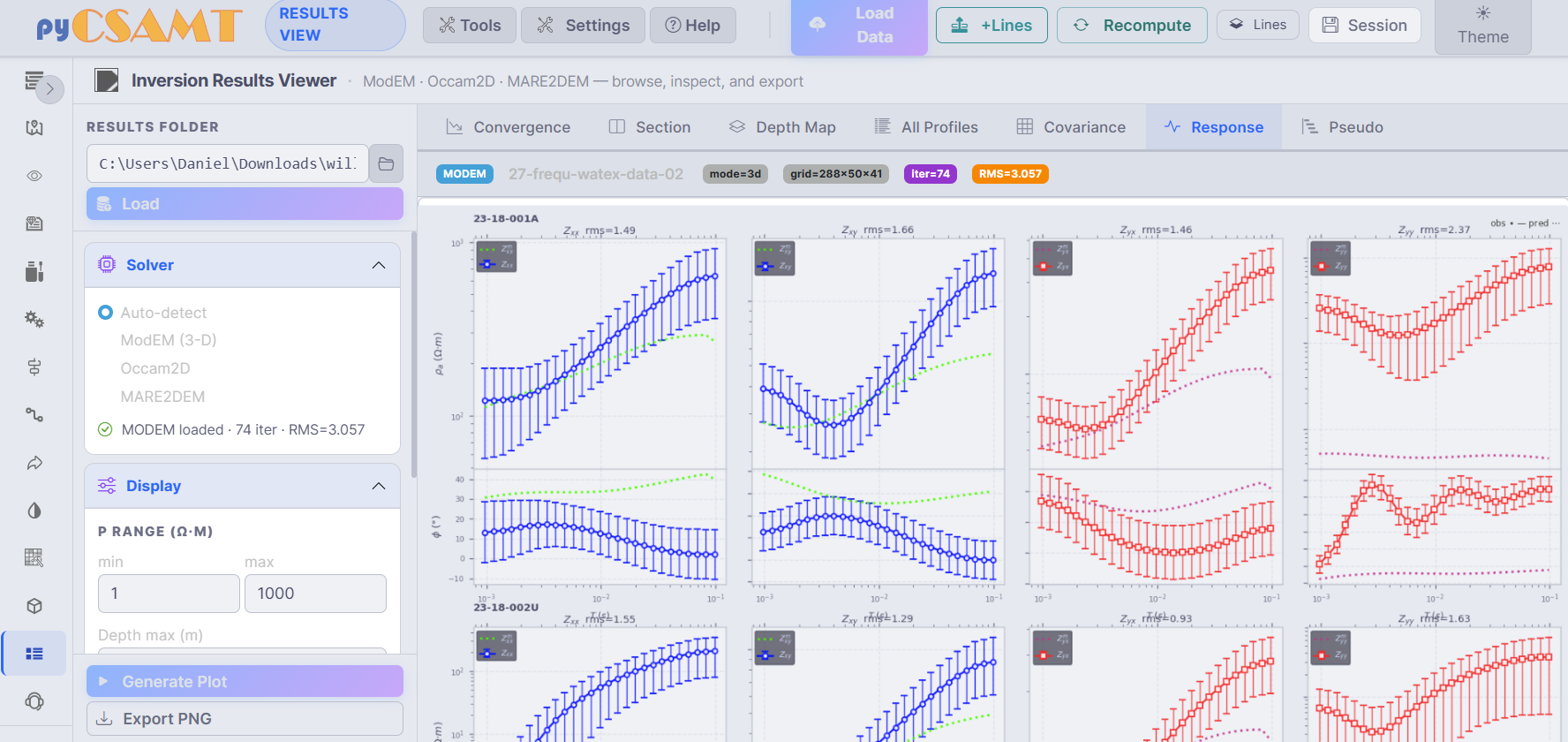Viewport: 1568px width, 742px height.
Task: Switch to the Depth Map tab
Action: [782, 127]
